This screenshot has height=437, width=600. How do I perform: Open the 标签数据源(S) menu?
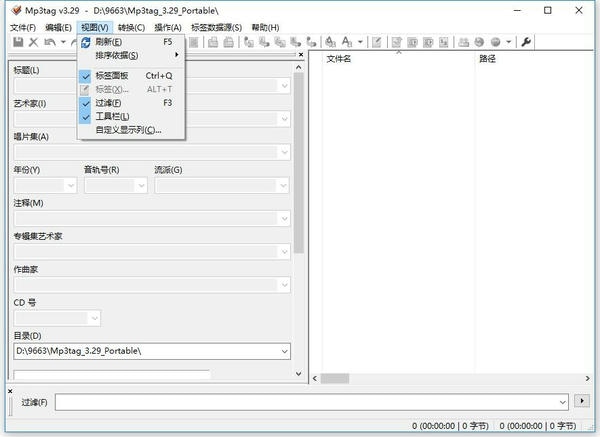point(217,28)
